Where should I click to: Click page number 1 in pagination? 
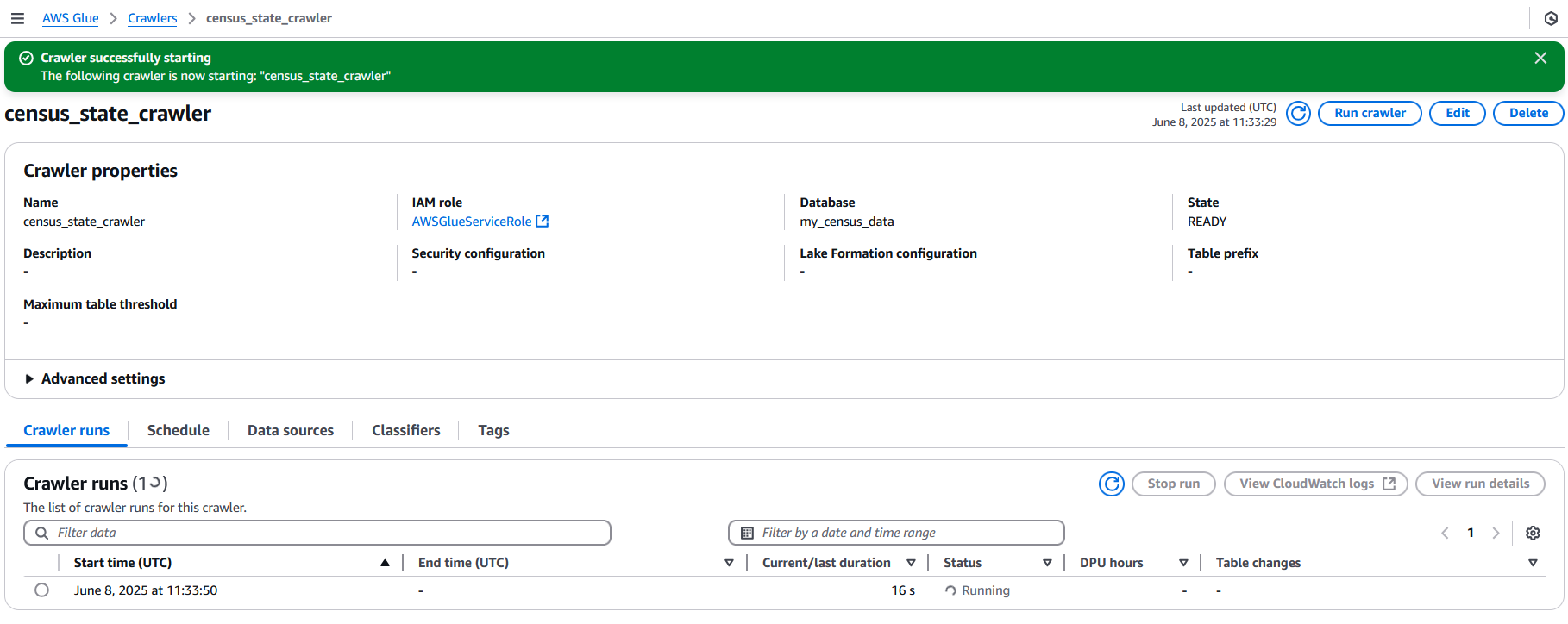1471,534
